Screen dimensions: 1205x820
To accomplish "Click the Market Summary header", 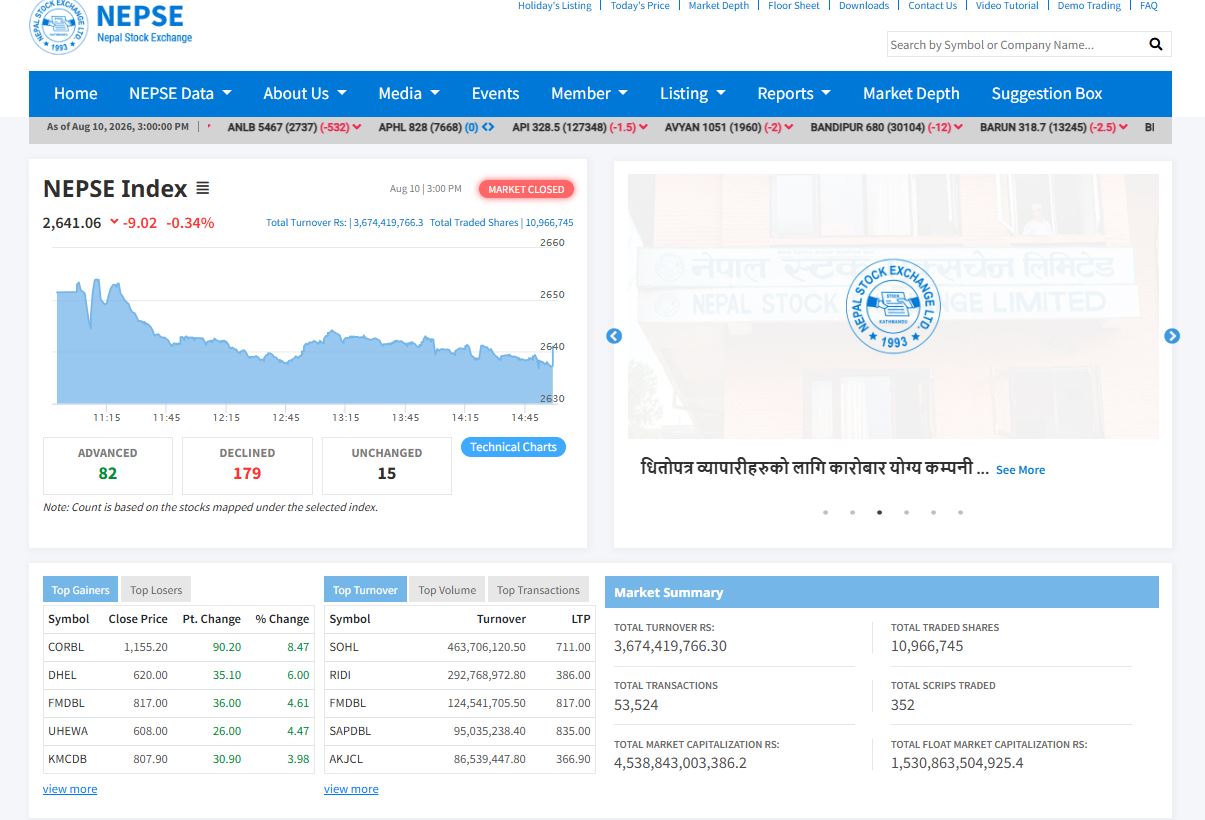I will point(882,592).
